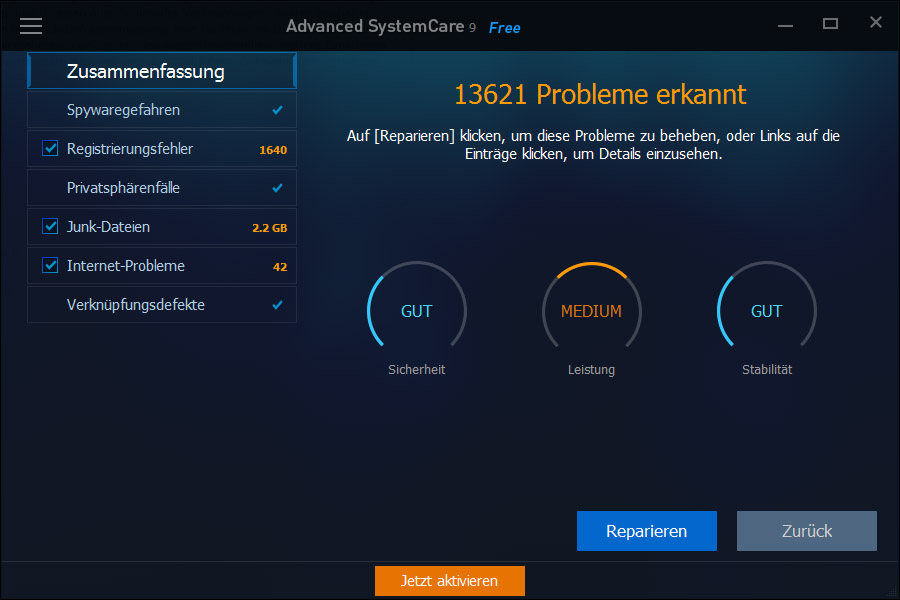Viewport: 900px width, 600px height.
Task: Open Spywaregefahren results
Action: pos(162,110)
